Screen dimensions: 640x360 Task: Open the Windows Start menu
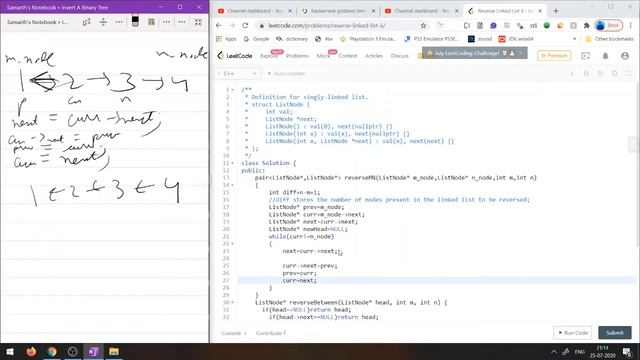pyautogui.click(x=10, y=351)
